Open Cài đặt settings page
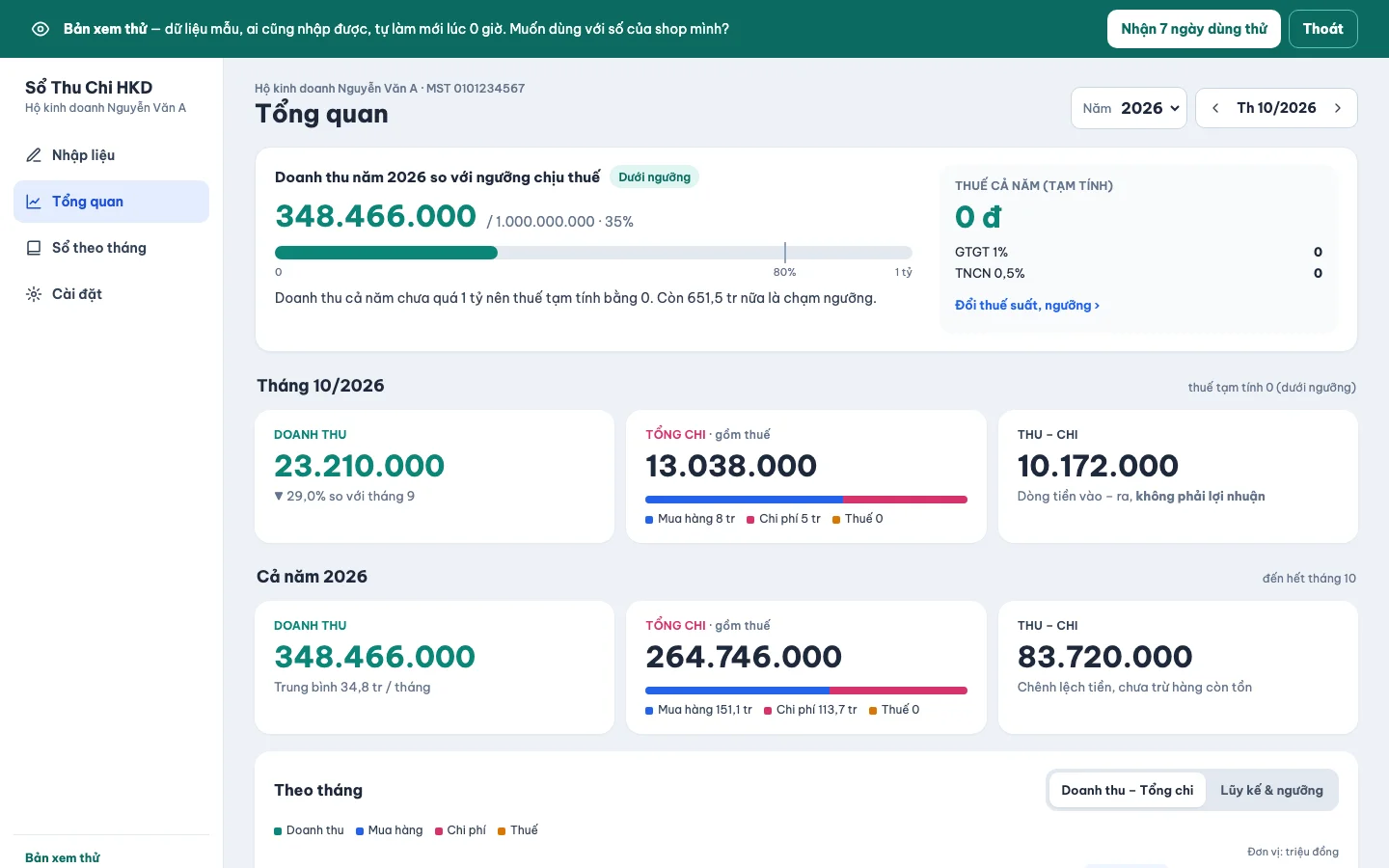The width and height of the screenshot is (1389, 868). click(x=111, y=294)
